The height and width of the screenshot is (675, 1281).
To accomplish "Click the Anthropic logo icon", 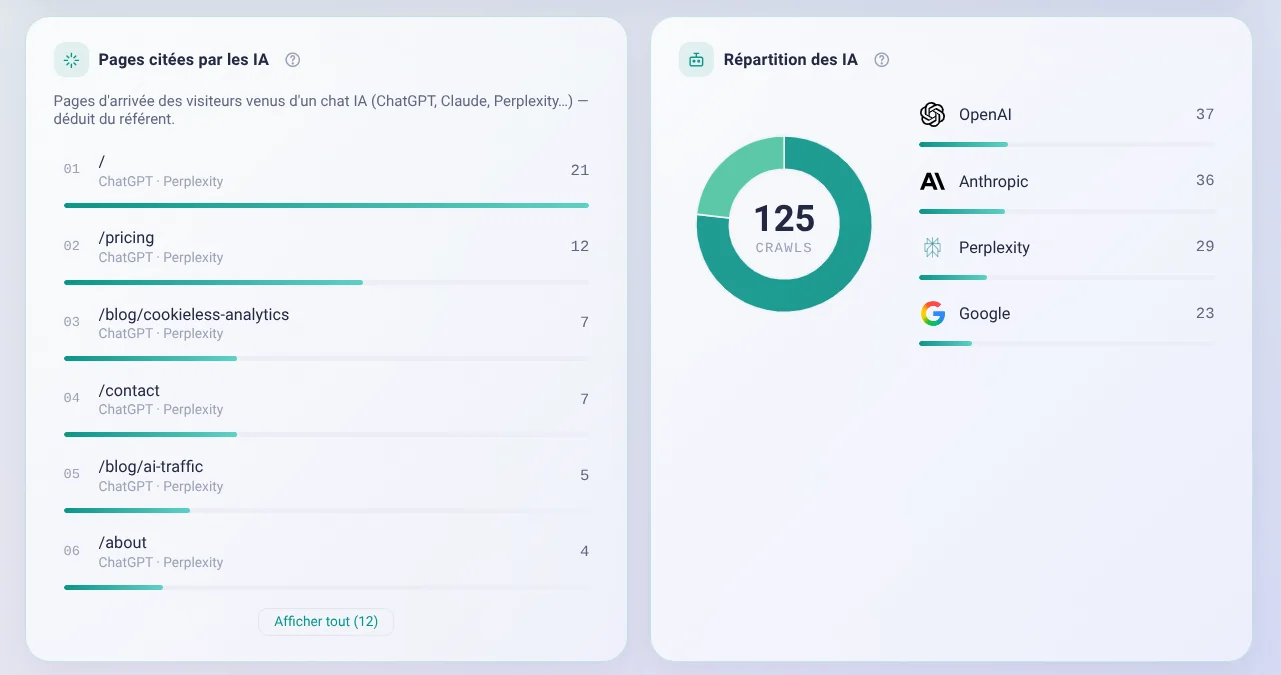I will coord(932,181).
